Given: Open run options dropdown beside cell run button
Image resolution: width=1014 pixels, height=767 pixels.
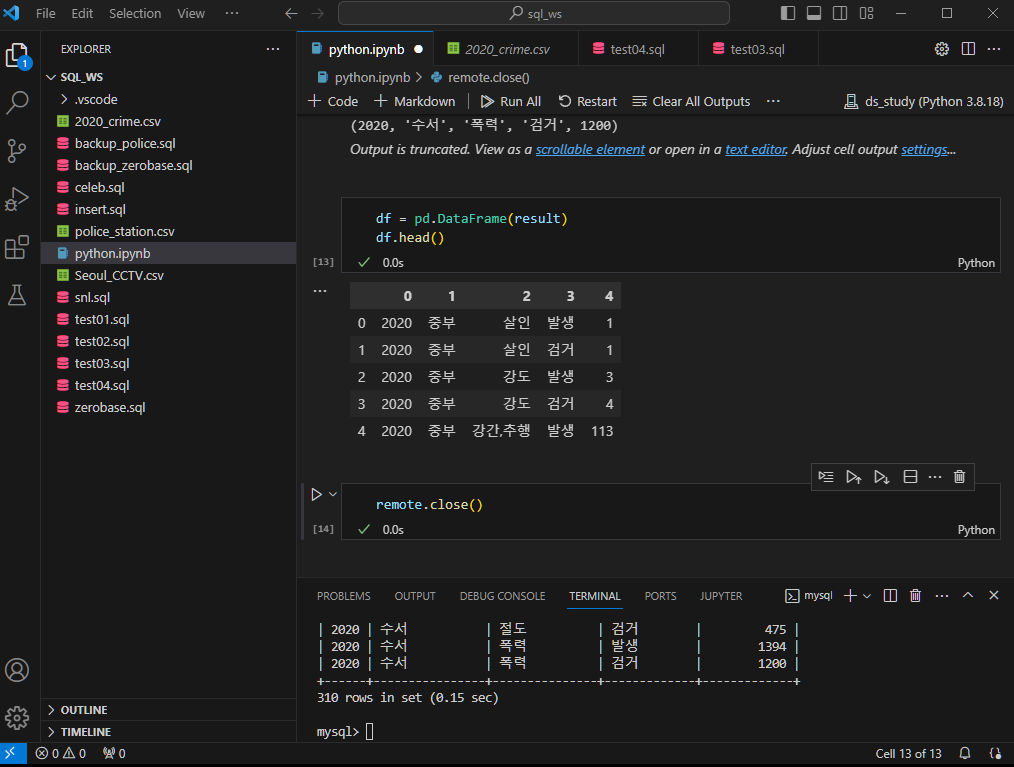Looking at the screenshot, I should [333, 495].
